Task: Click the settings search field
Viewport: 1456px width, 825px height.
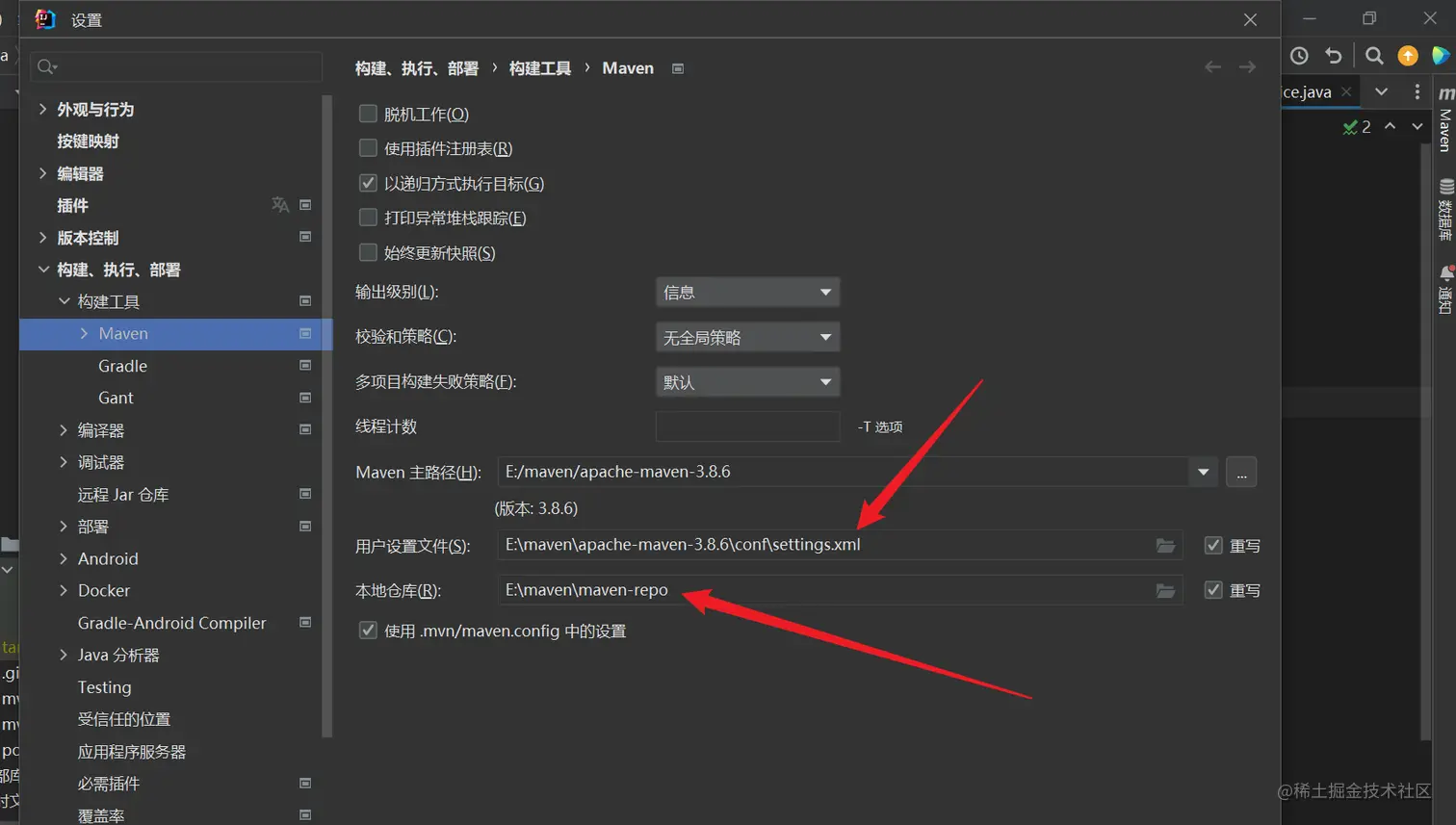Action: [x=176, y=66]
